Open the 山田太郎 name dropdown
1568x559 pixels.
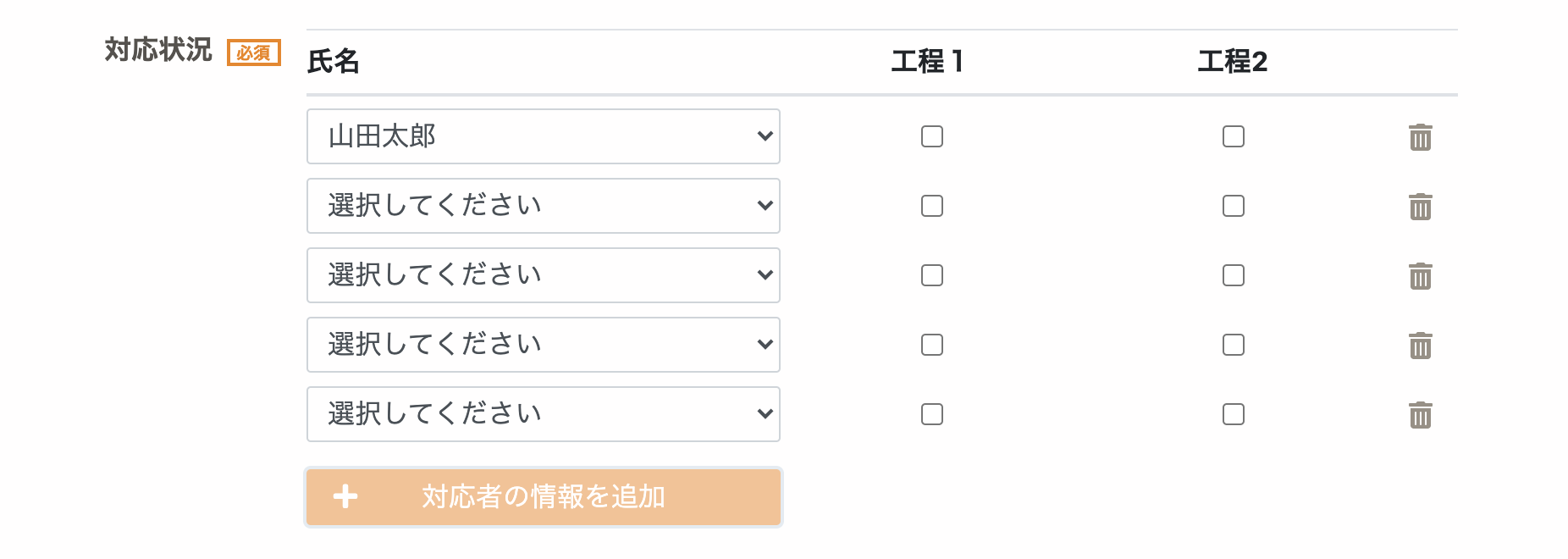click(x=543, y=136)
